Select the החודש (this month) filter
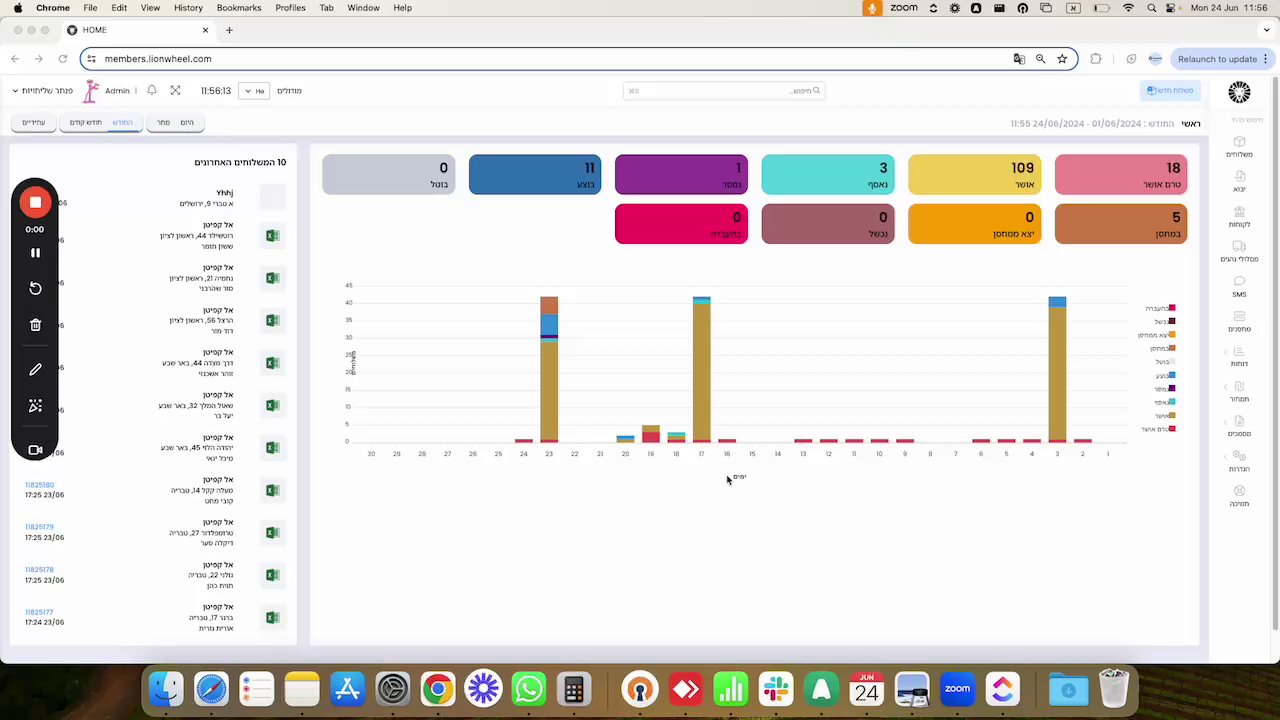Image resolution: width=1280 pixels, height=720 pixels. [x=122, y=122]
